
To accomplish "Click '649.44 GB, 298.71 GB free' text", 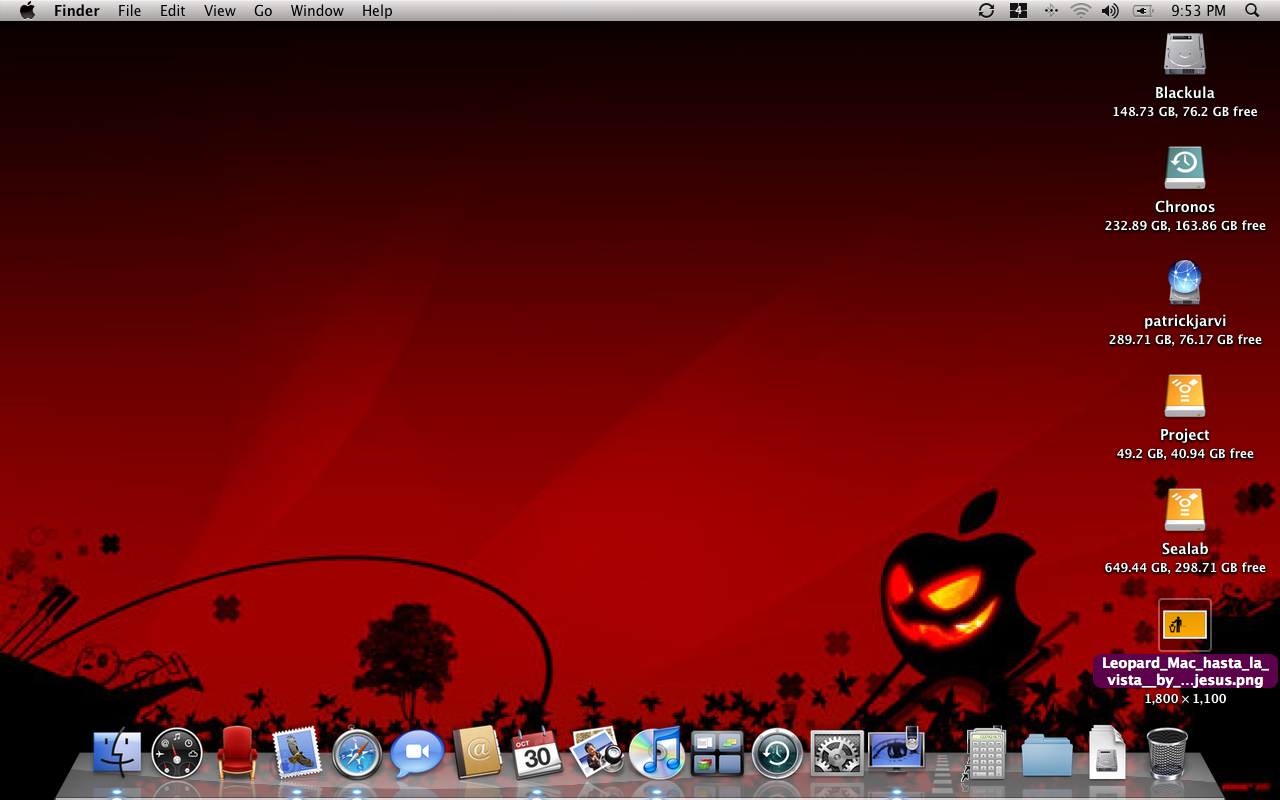I will pyautogui.click(x=1185, y=568).
